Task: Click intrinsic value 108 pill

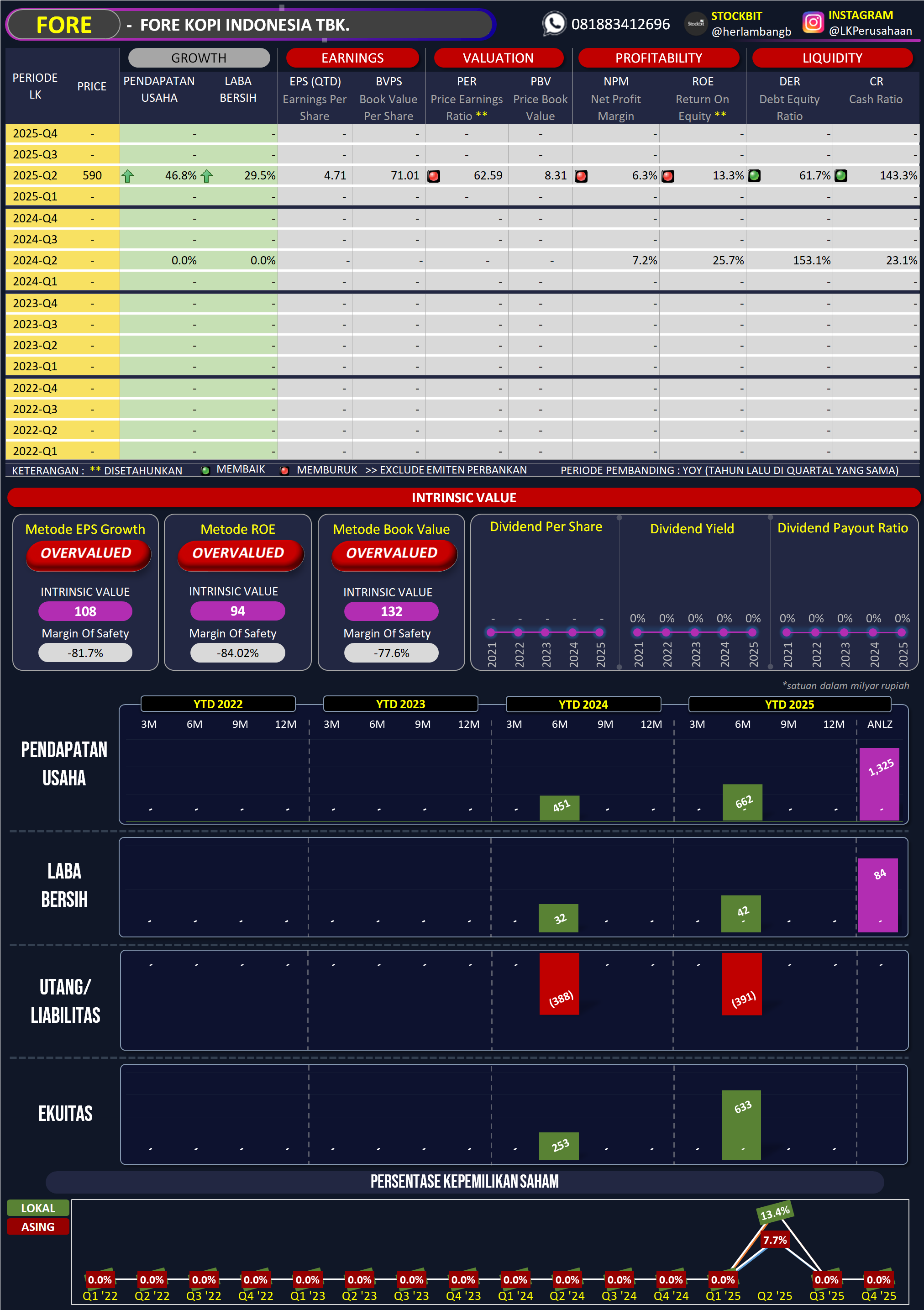Action: [x=85, y=611]
